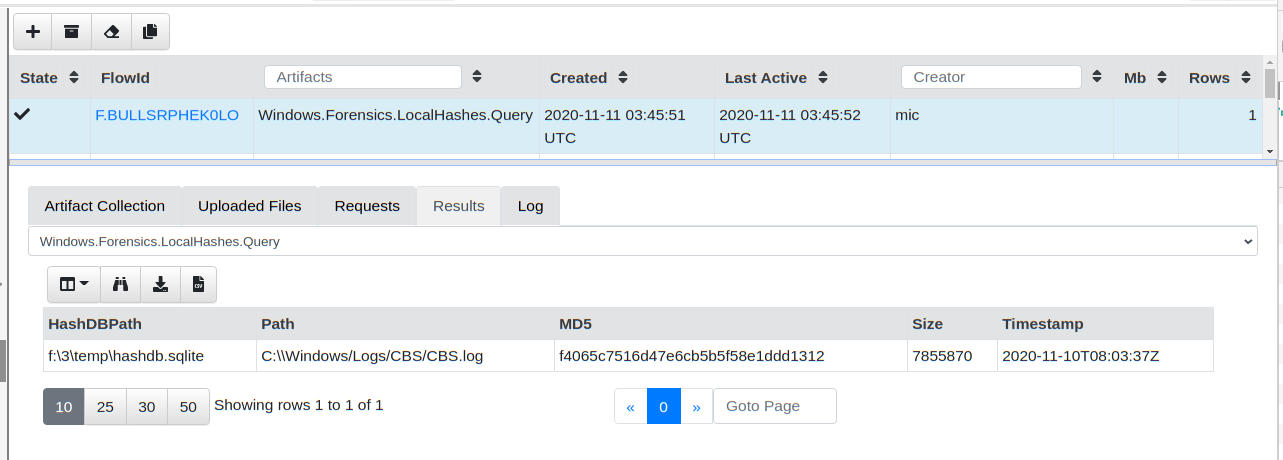Sort flows by the State column arrows
The height and width of the screenshot is (460, 1283).
pyautogui.click(x=74, y=77)
